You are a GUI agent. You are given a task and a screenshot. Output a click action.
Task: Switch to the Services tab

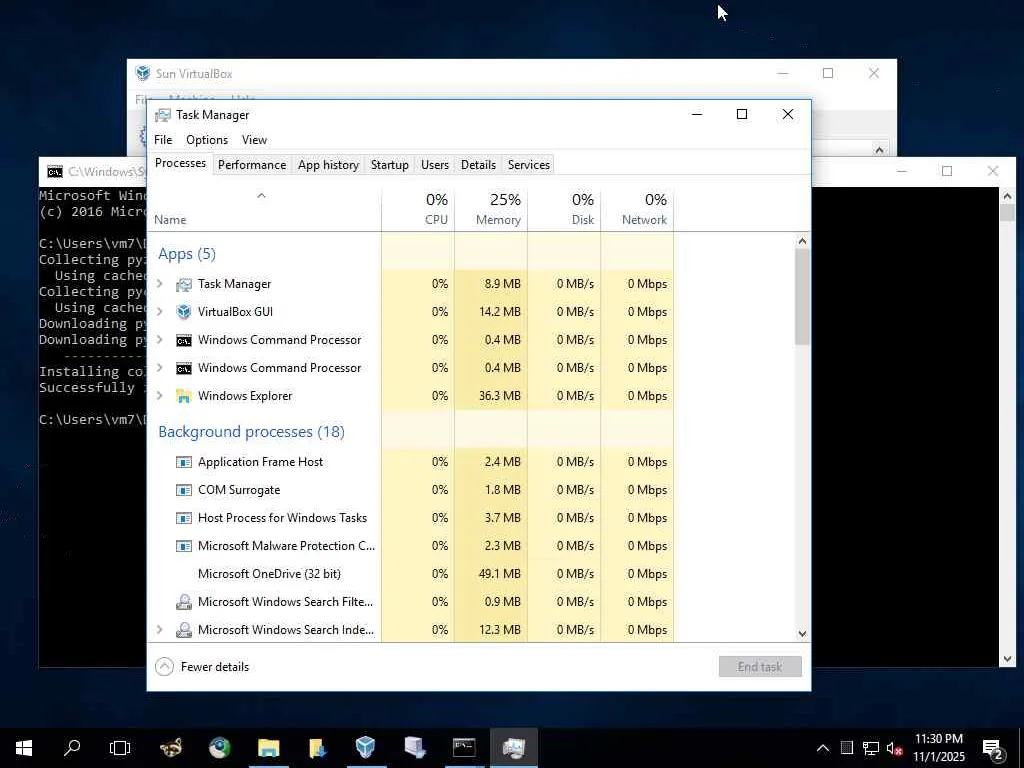coord(529,165)
